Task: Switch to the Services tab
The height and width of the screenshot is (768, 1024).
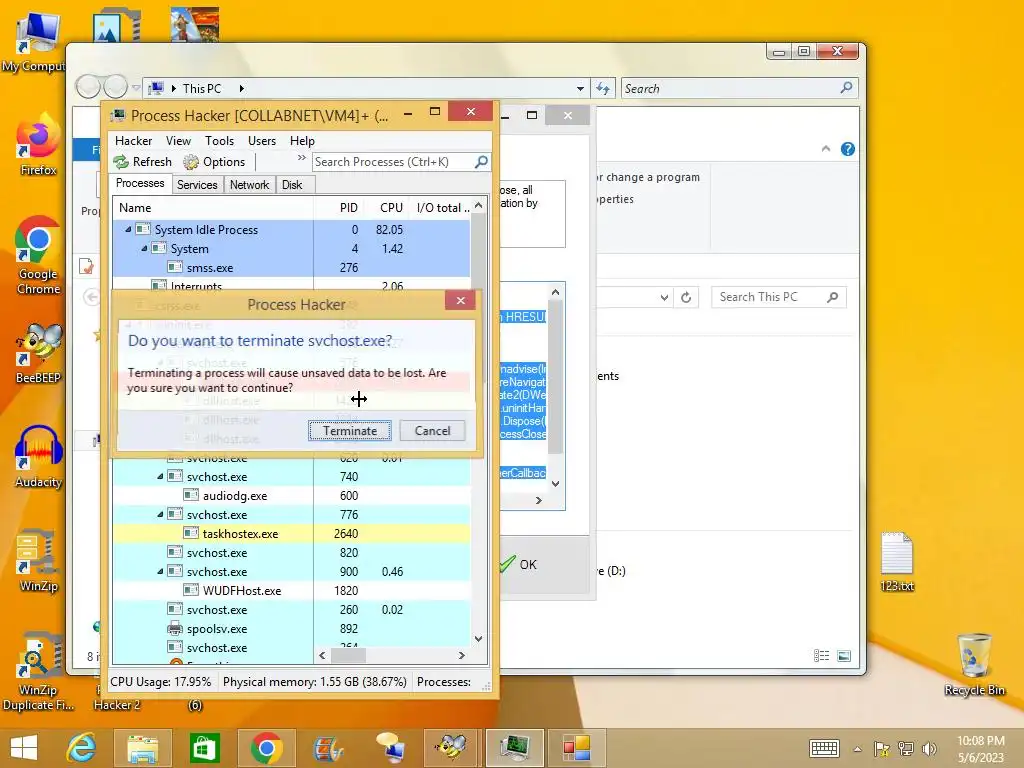Action: [x=197, y=185]
